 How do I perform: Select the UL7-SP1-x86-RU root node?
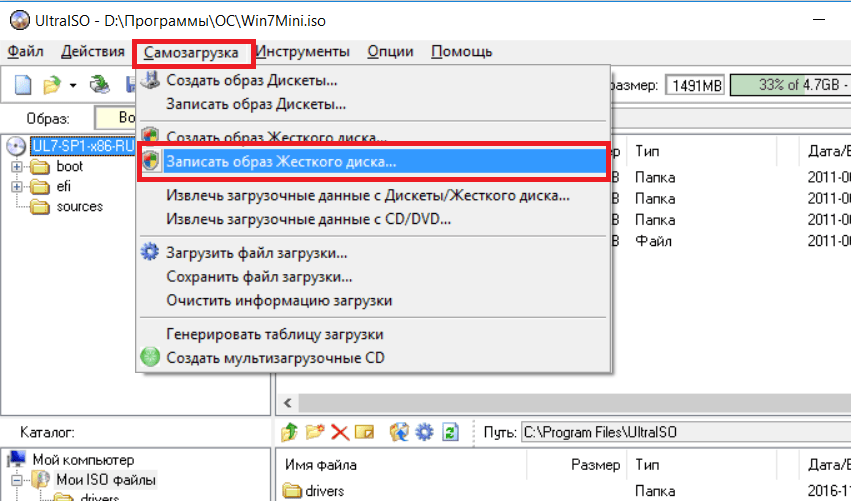(x=82, y=146)
